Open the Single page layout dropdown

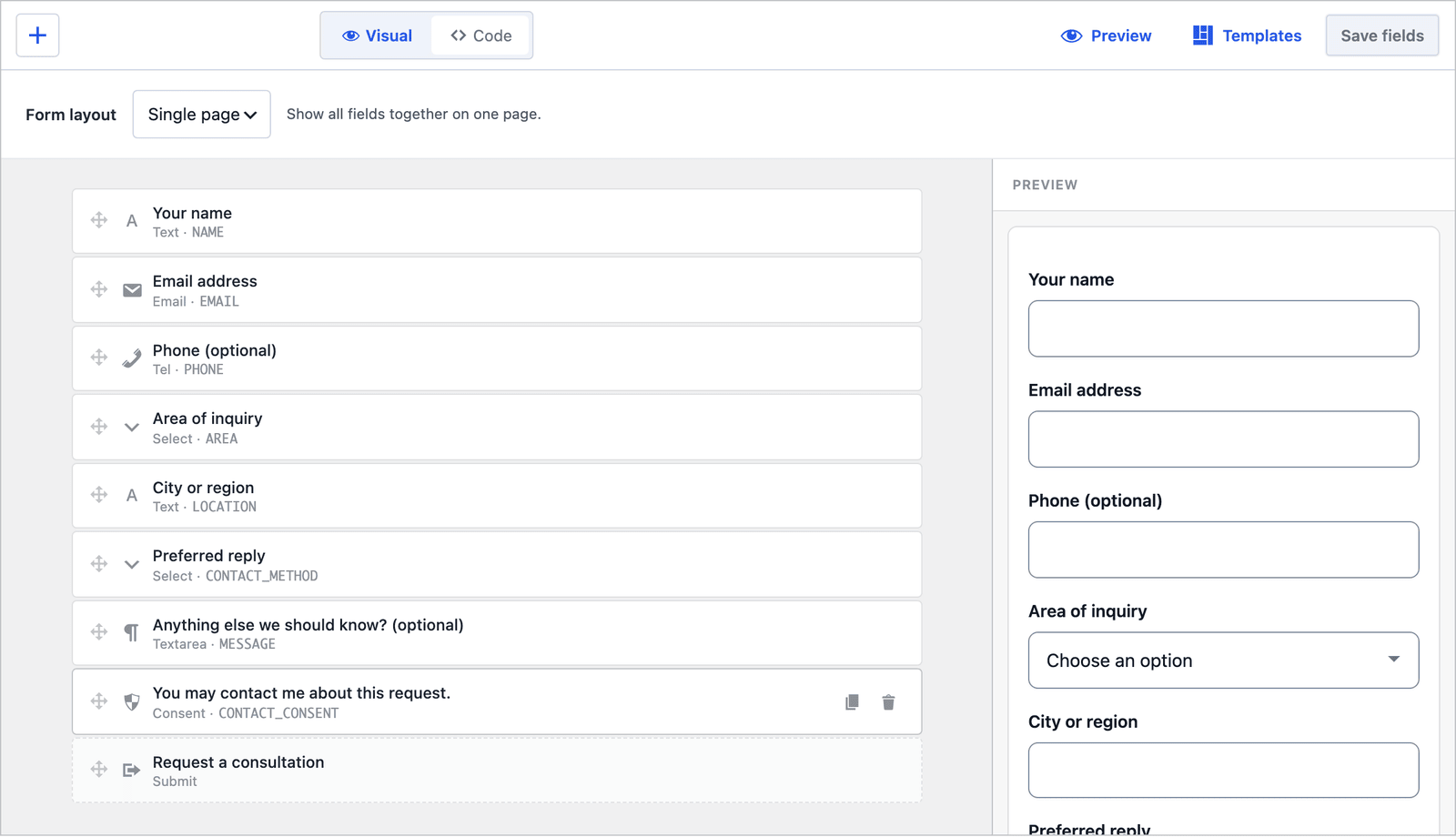tap(201, 115)
